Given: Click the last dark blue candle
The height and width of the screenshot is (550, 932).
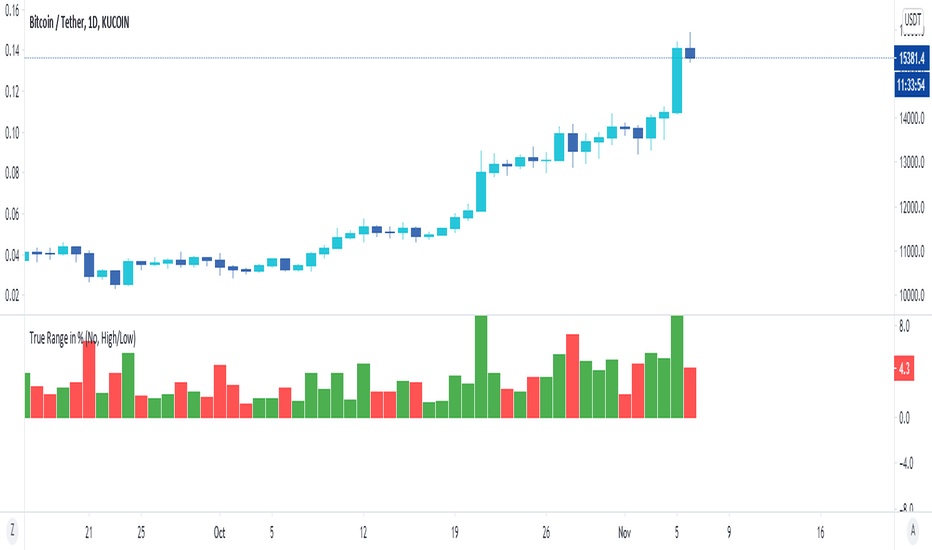Looking at the screenshot, I should click(x=690, y=53).
